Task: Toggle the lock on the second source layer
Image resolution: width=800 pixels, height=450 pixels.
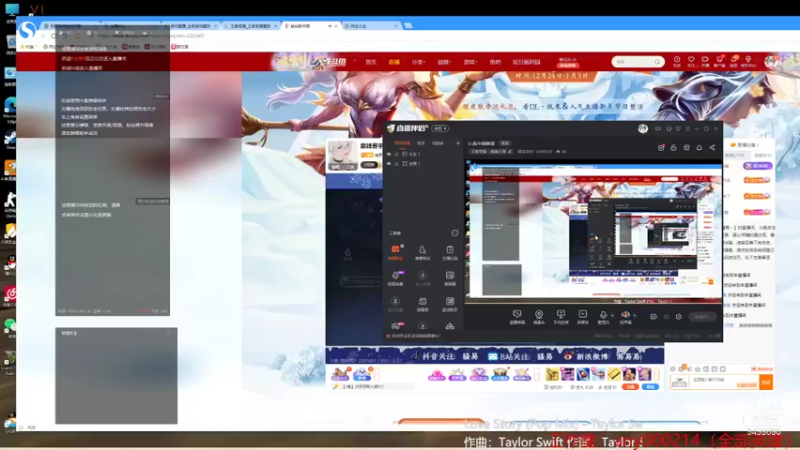Action: coord(396,164)
